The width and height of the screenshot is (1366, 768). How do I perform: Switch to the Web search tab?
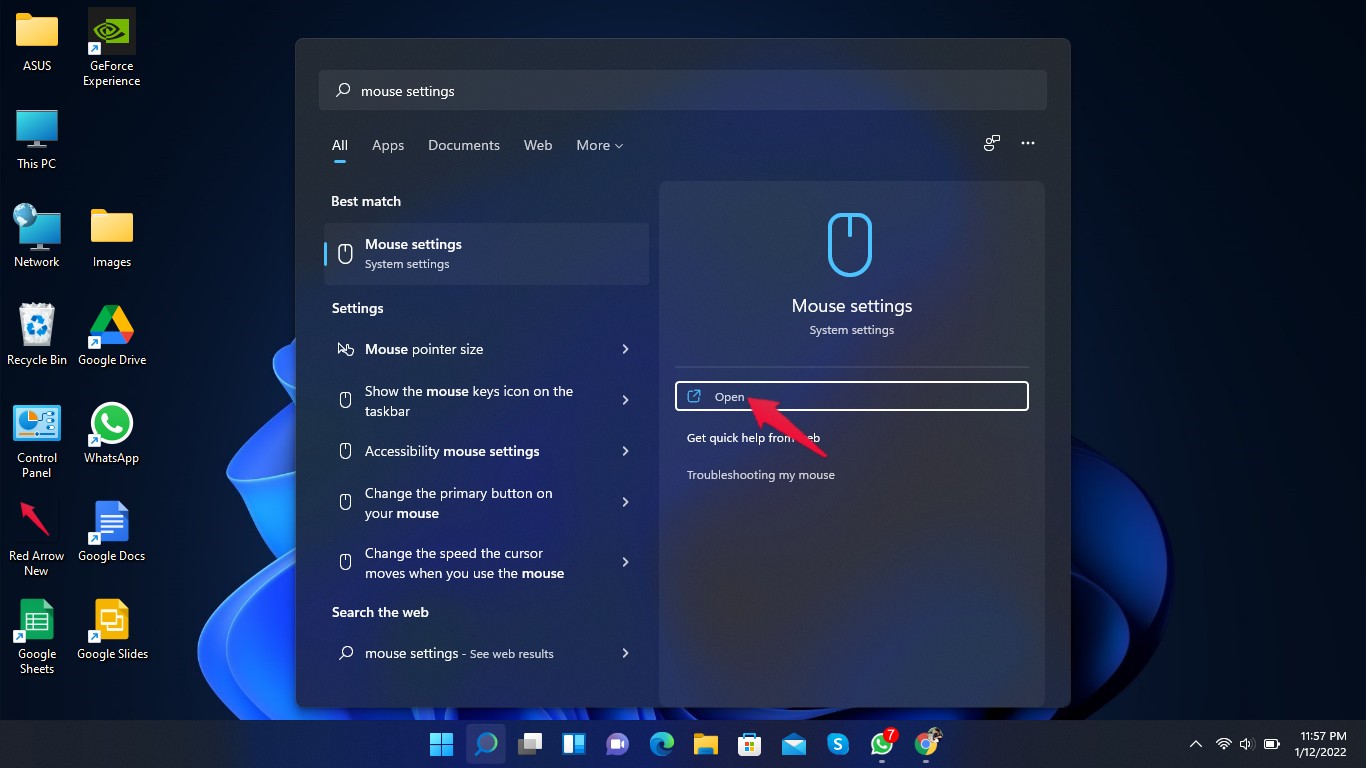tap(538, 145)
